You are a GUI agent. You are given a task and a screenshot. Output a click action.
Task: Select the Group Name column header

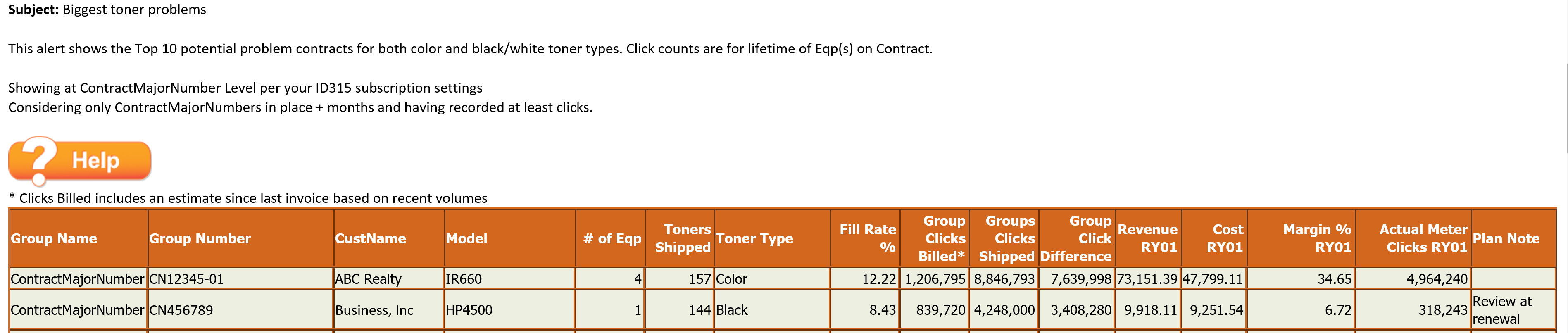79,239
